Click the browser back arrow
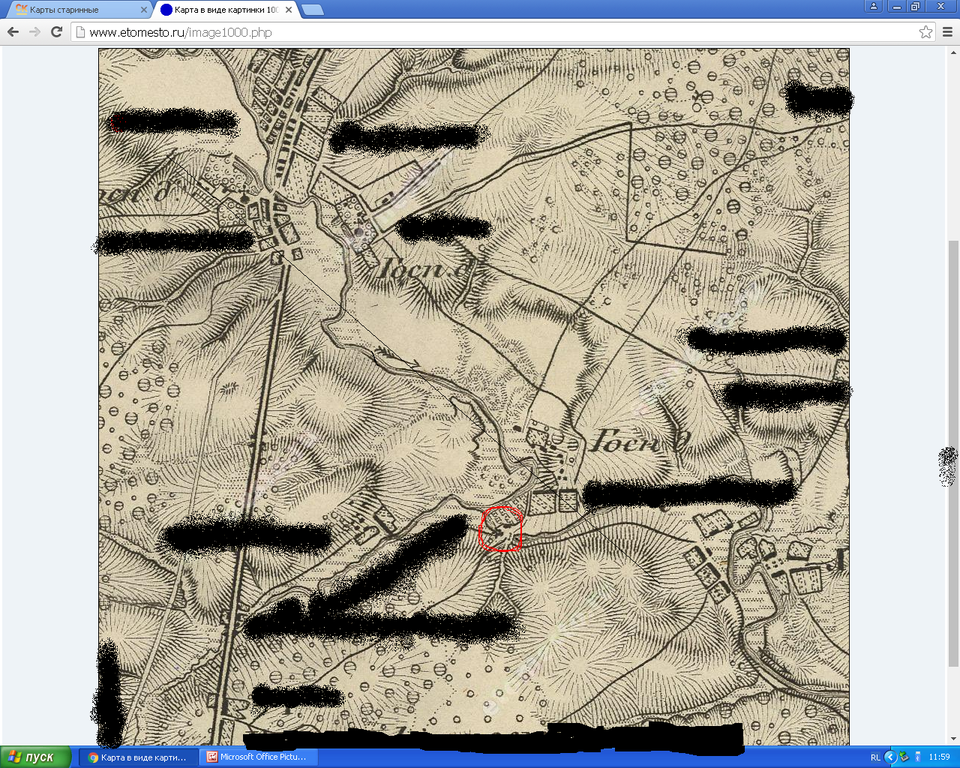Screen dimensions: 960x768 point(13,32)
